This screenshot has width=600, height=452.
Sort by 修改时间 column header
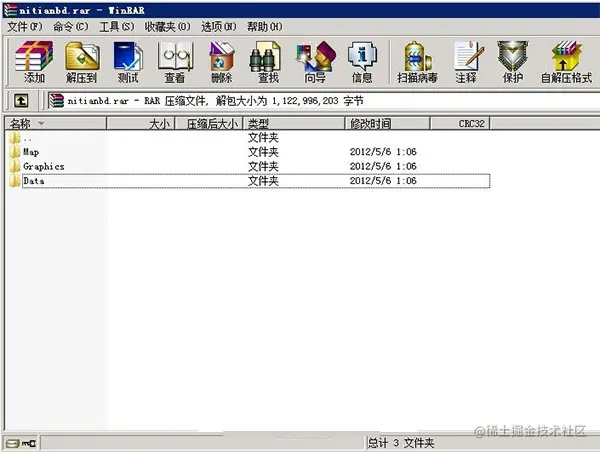(x=388, y=124)
